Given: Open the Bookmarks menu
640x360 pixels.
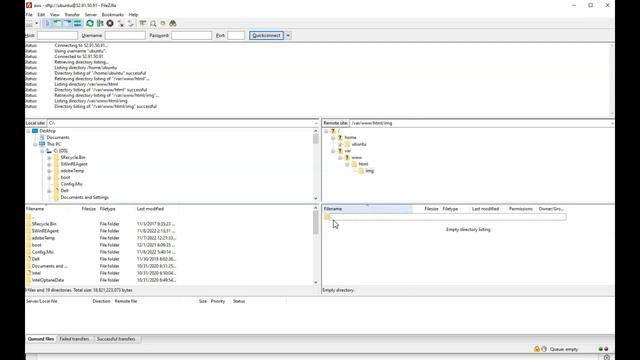Looking at the screenshot, I should [x=112, y=15].
